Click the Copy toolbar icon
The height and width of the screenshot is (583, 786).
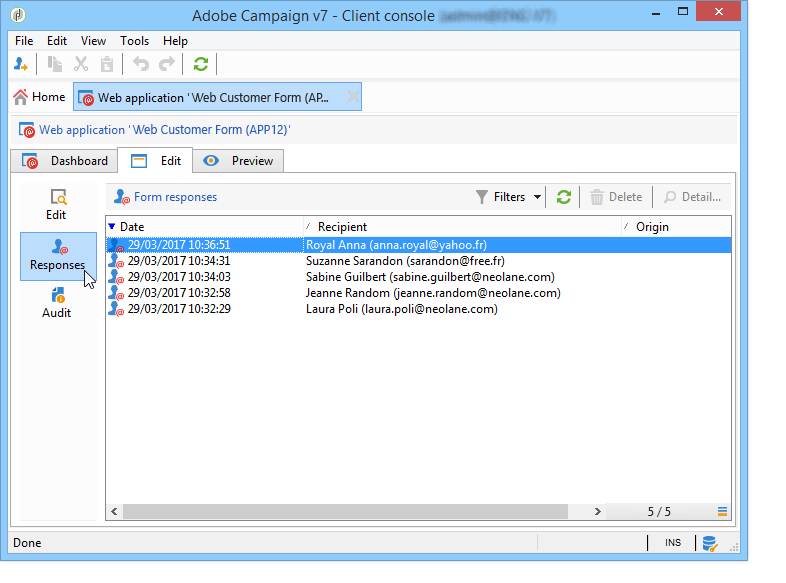coord(54,64)
